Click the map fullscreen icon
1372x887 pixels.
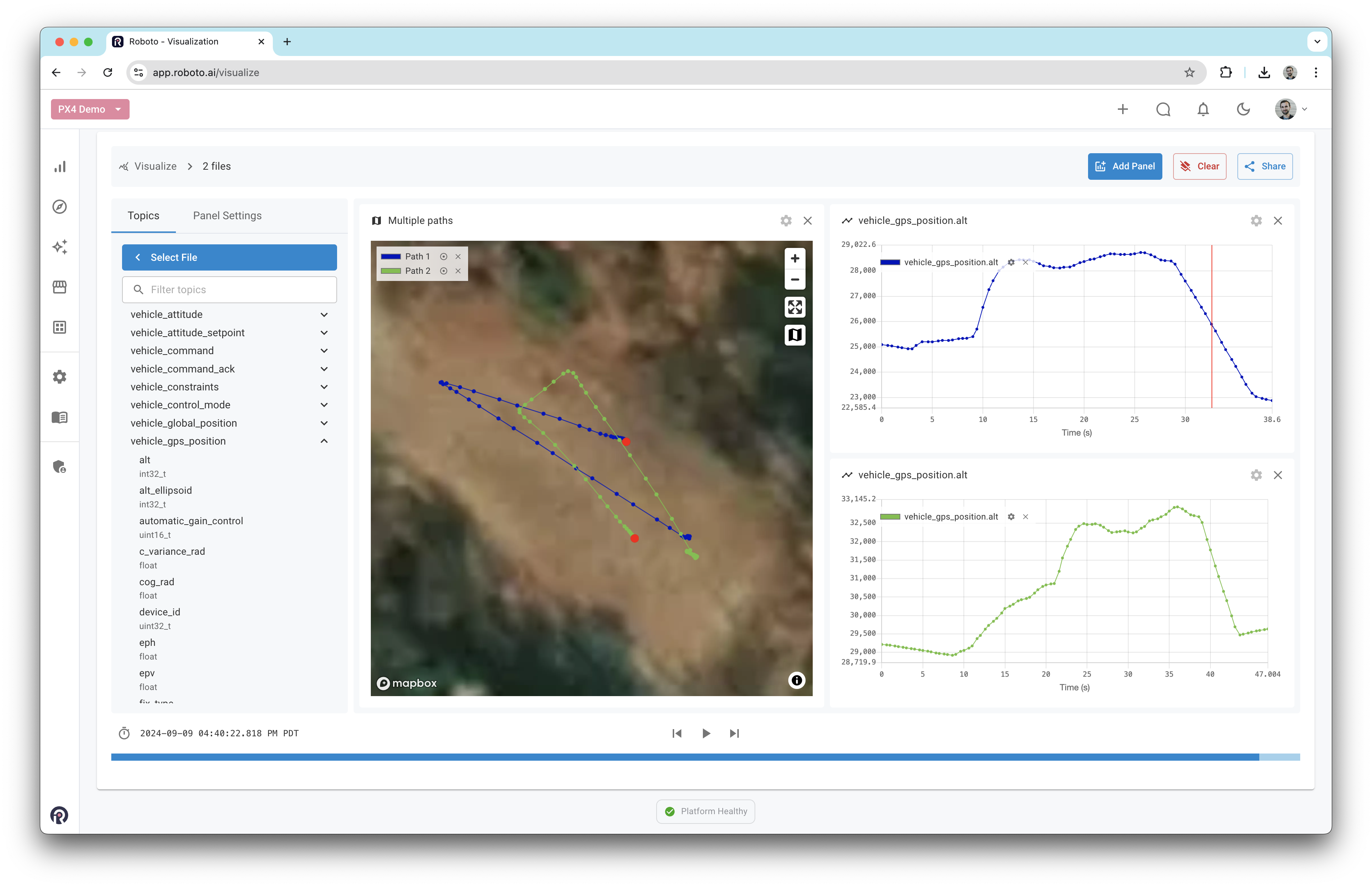click(x=795, y=307)
